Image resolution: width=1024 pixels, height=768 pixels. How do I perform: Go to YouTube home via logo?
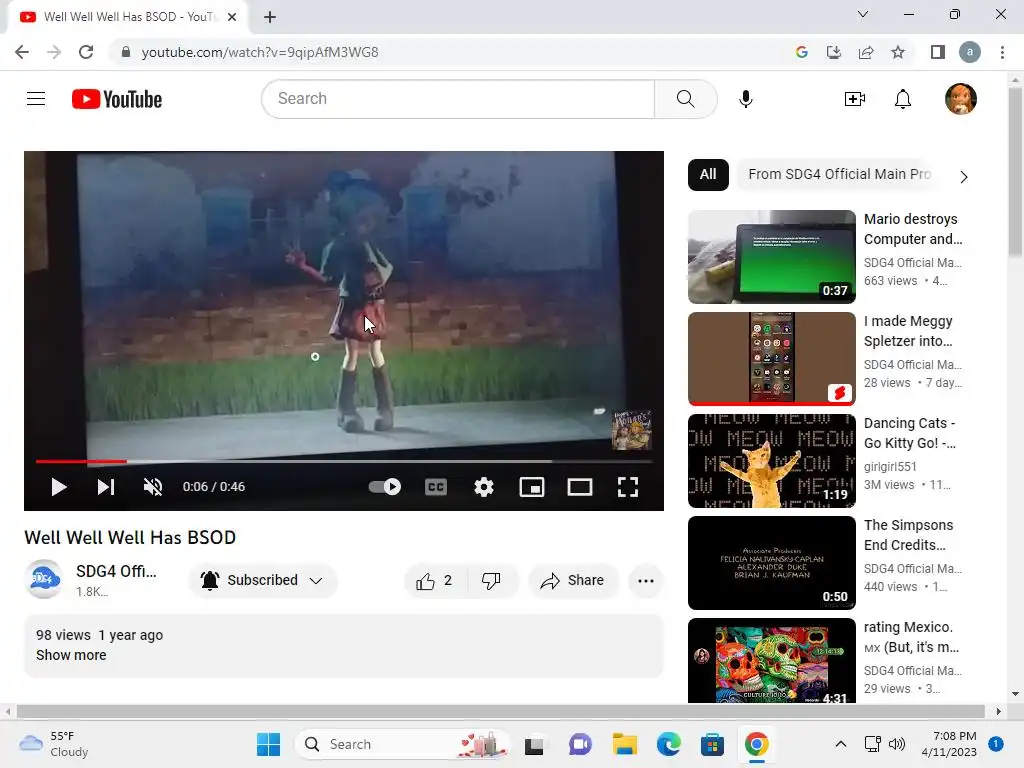117,99
